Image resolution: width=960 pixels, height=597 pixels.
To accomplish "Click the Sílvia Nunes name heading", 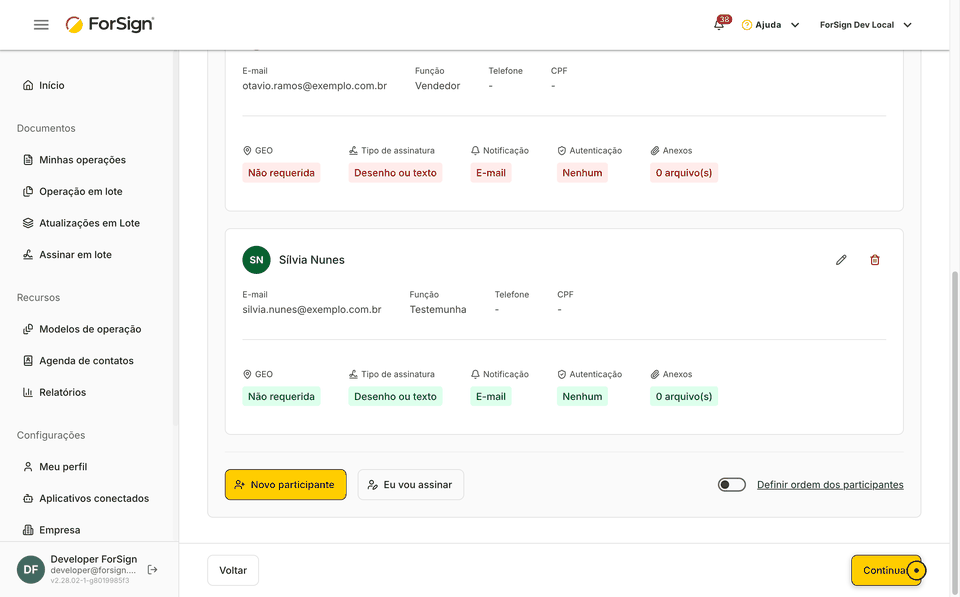I will coord(312,260).
